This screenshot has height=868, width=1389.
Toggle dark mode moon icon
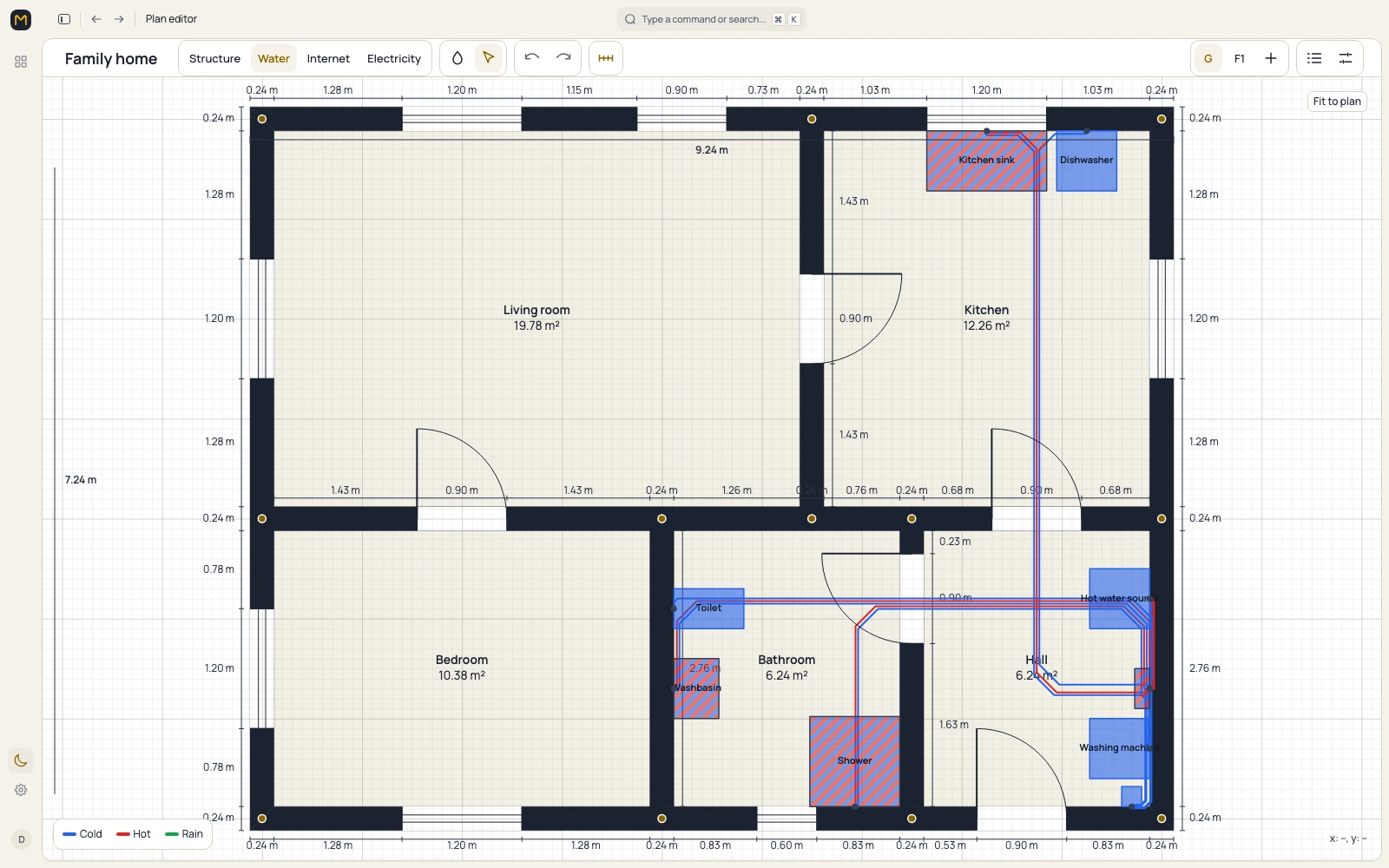point(21,760)
